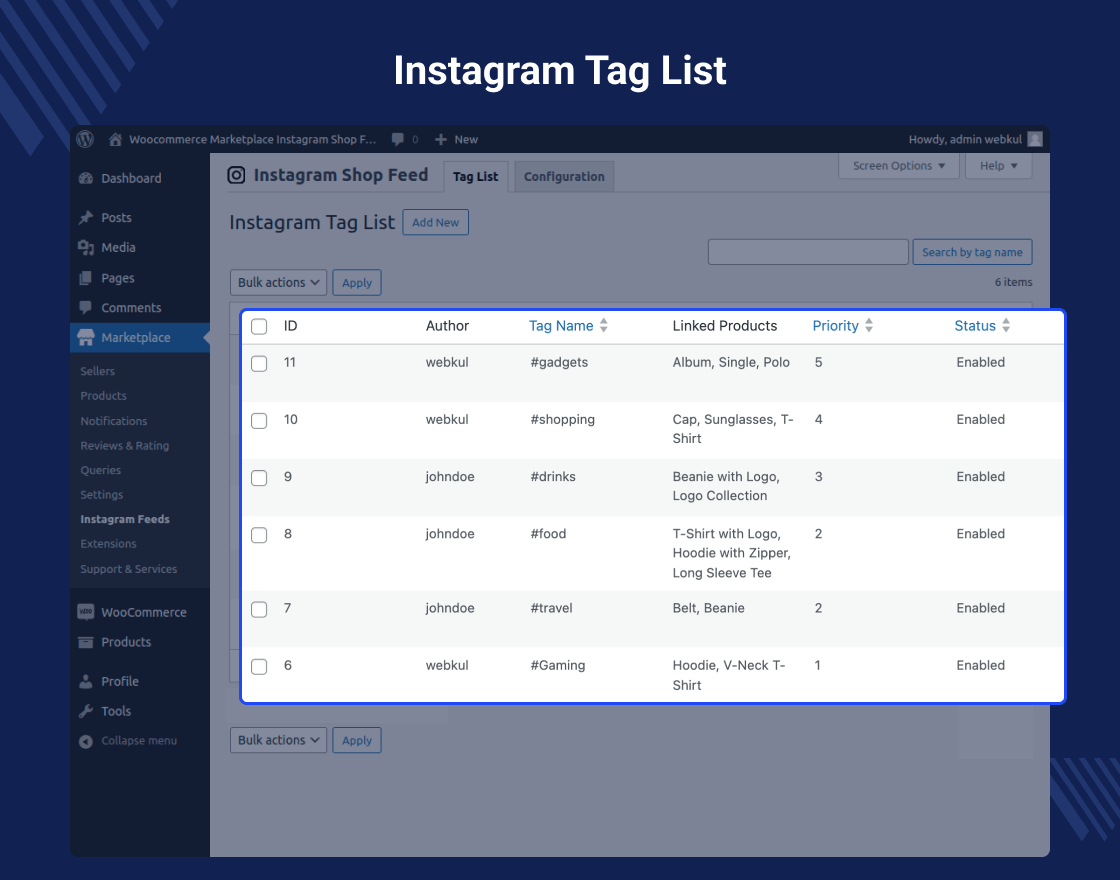Open the Notifications submenu item

pos(114,421)
